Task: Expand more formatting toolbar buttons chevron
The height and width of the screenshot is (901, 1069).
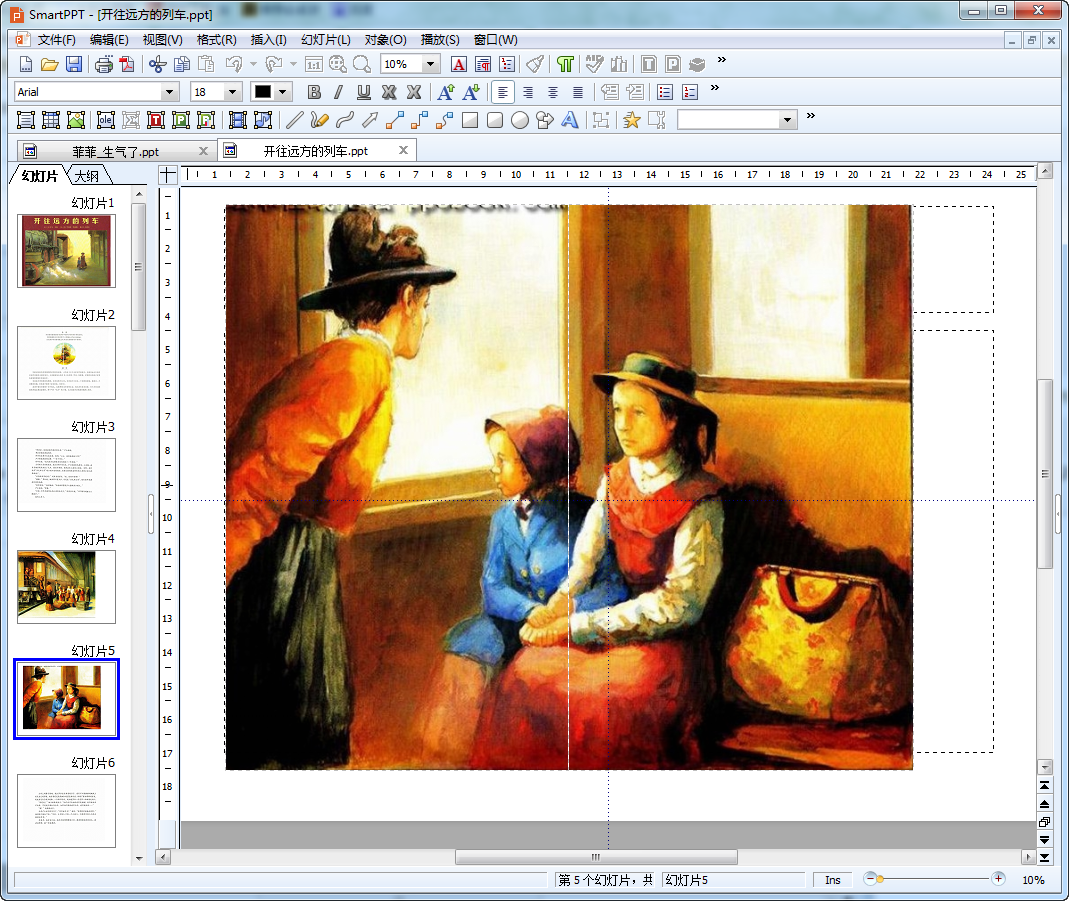Action: pyautogui.click(x=714, y=88)
